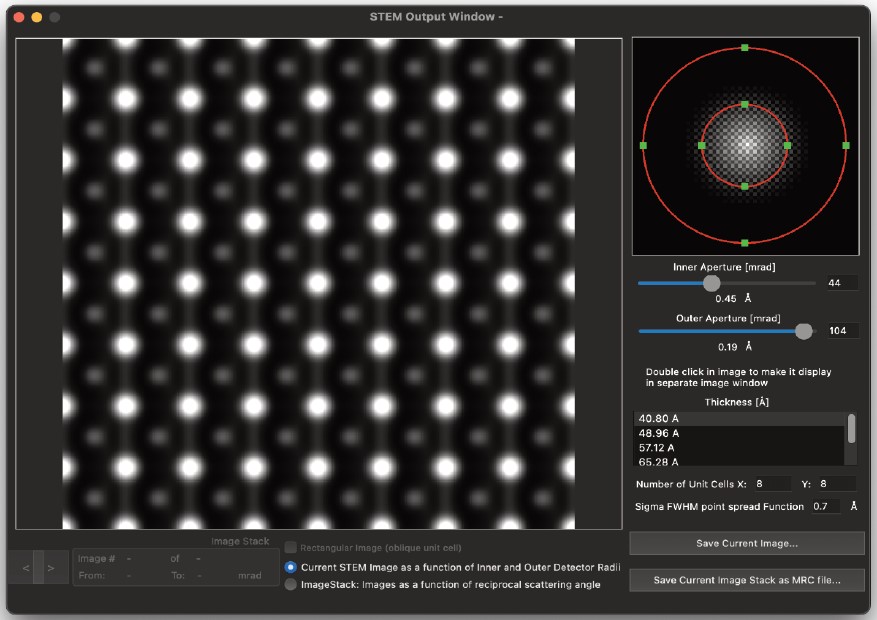
Task: Click top green handle of outer detector ring
Action: click(745, 47)
